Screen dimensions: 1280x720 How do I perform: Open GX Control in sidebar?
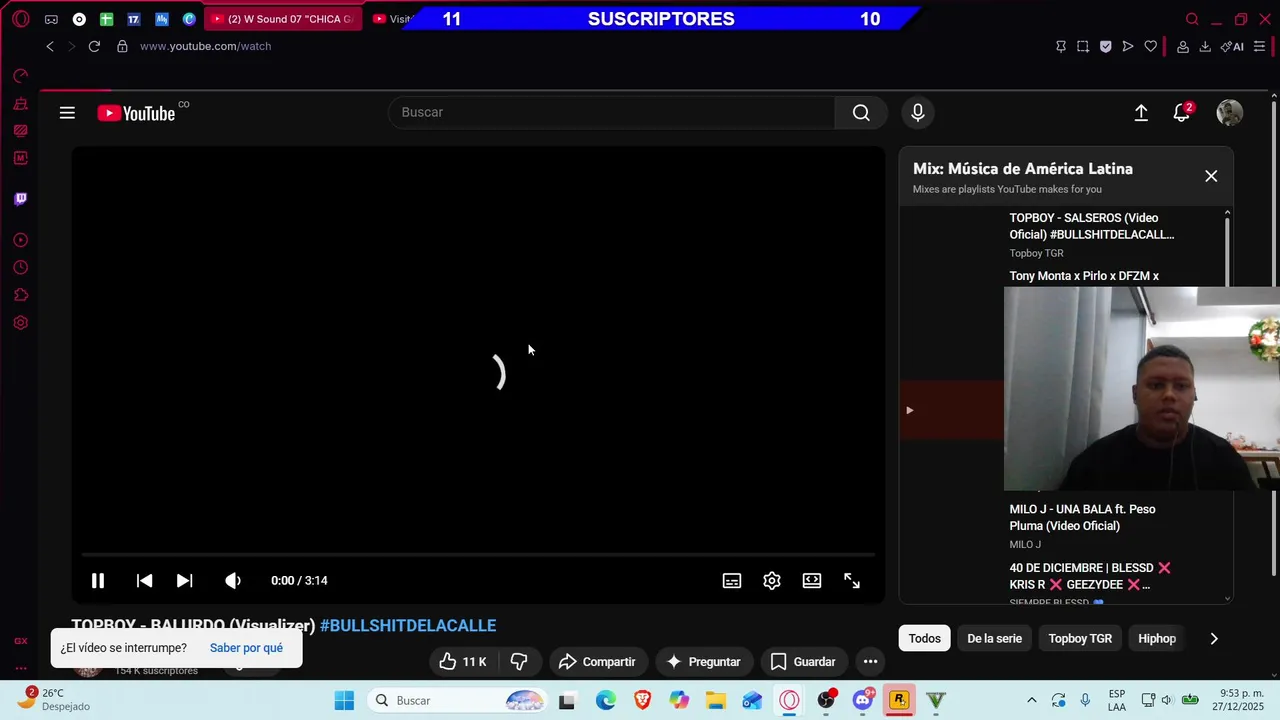(20, 76)
